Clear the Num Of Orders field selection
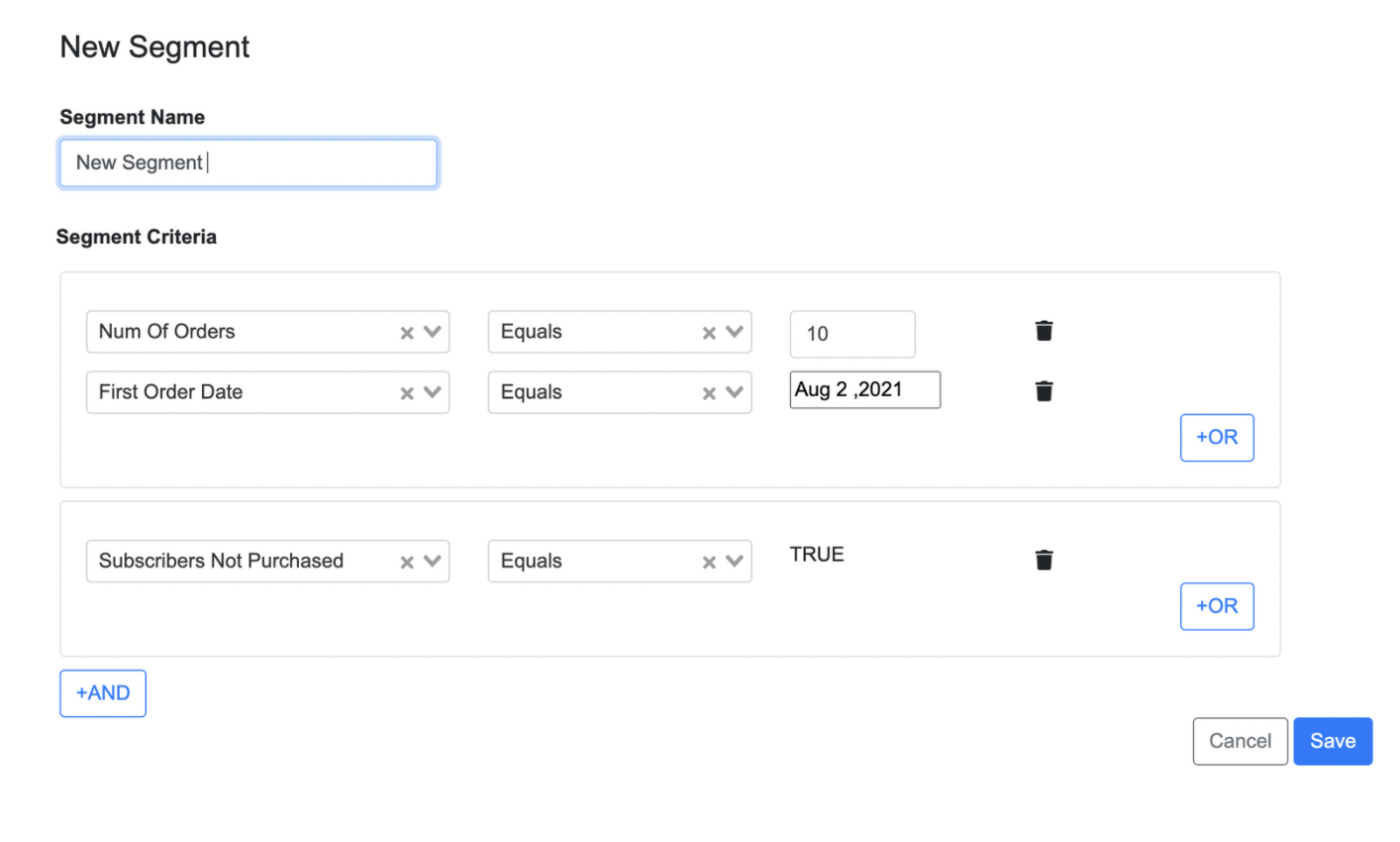Image resolution: width=1400 pixels, height=842 pixels. 407,333
